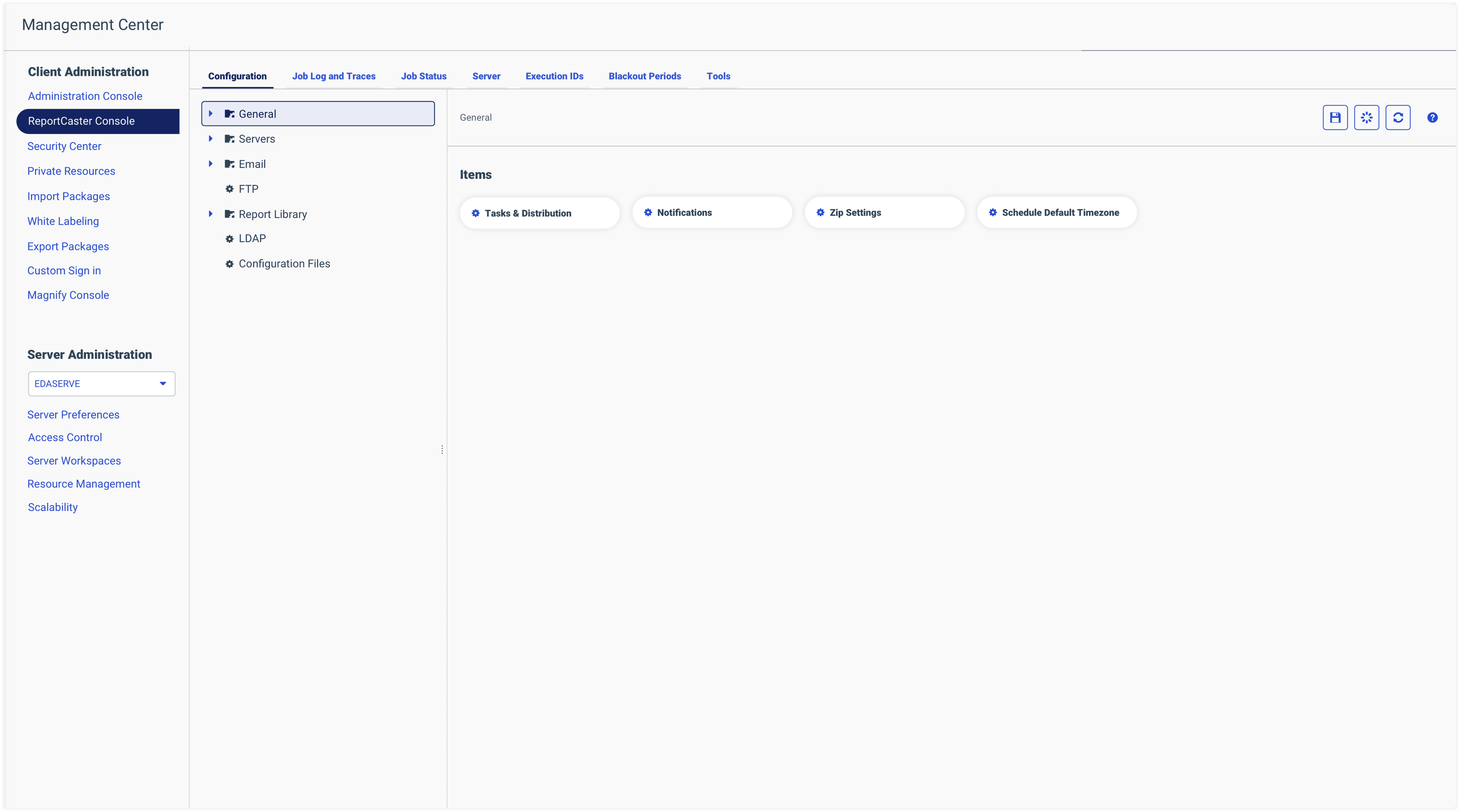
Task: Open the Blackout Periods tab
Action: point(644,76)
